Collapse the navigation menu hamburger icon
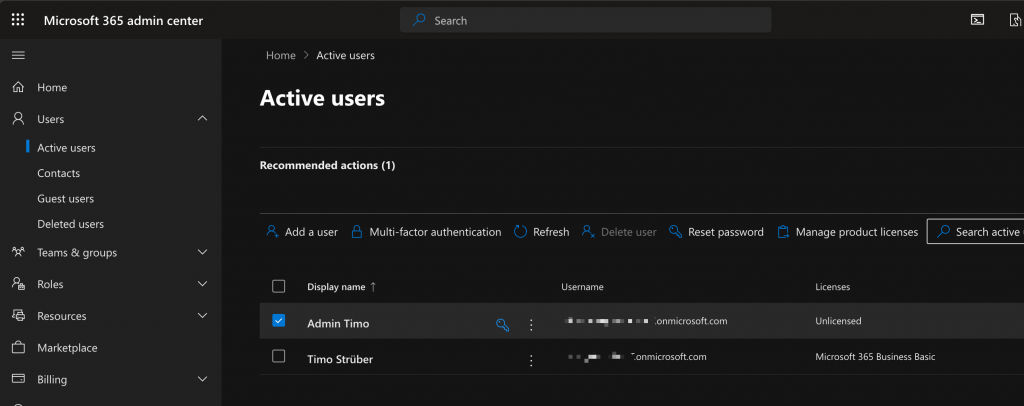The height and width of the screenshot is (406, 1024). point(18,55)
